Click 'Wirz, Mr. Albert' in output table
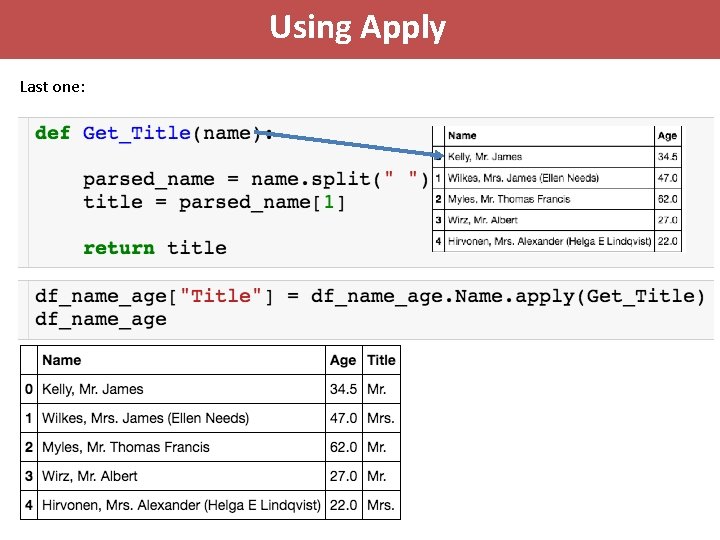This screenshot has width=720, height=540. 90,476
